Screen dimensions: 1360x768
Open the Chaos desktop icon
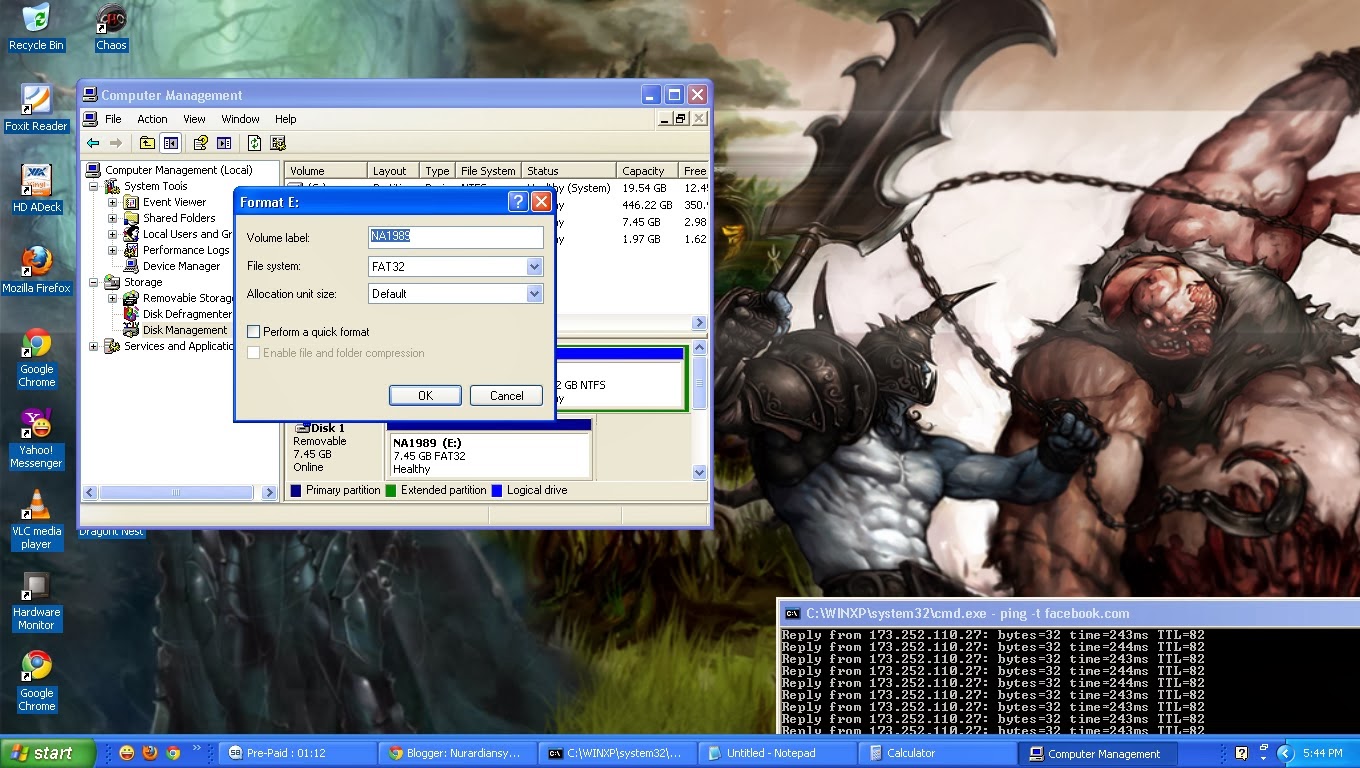(111, 27)
